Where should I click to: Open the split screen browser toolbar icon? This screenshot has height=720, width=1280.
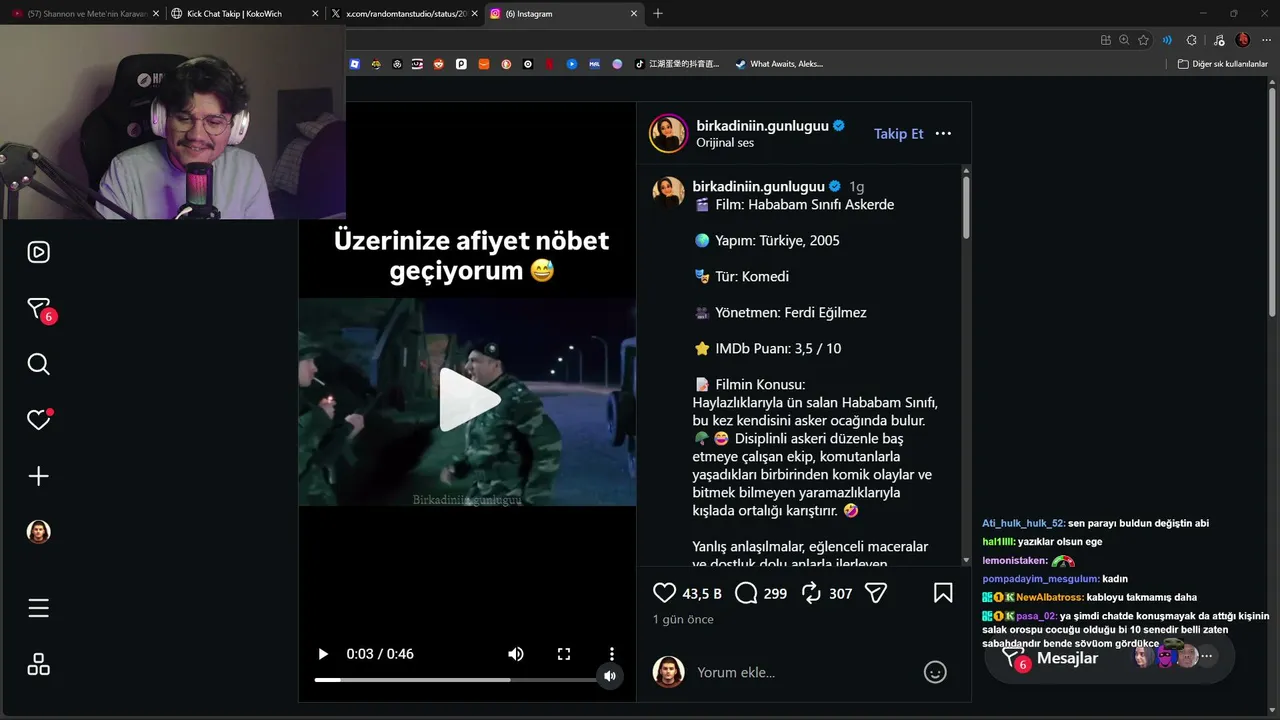coord(1105,40)
